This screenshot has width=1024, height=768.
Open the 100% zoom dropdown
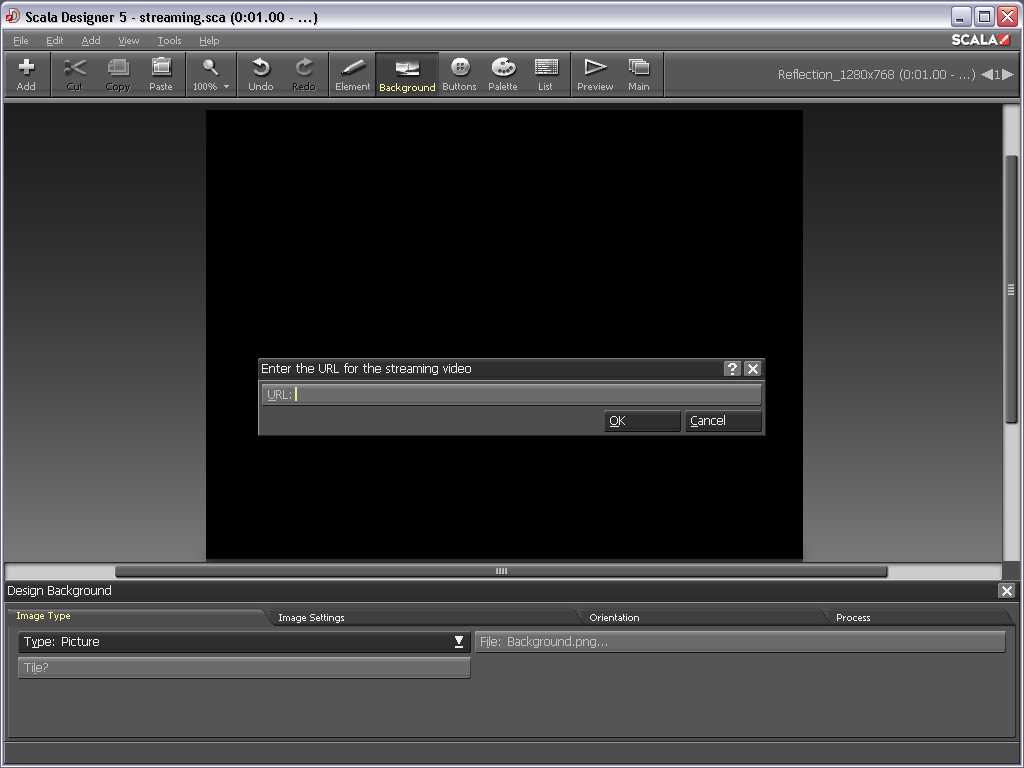coord(210,74)
